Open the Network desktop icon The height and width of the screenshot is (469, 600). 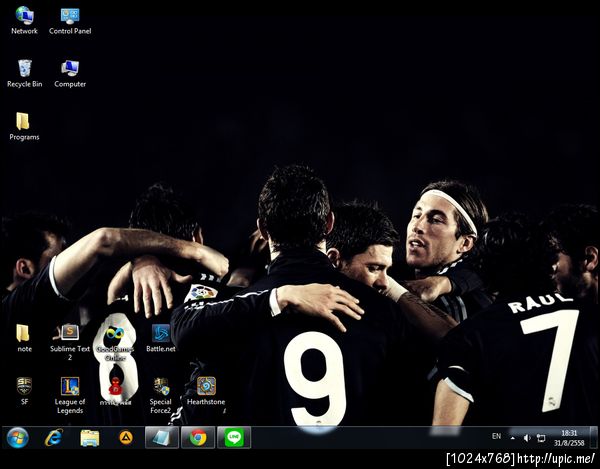(24, 21)
